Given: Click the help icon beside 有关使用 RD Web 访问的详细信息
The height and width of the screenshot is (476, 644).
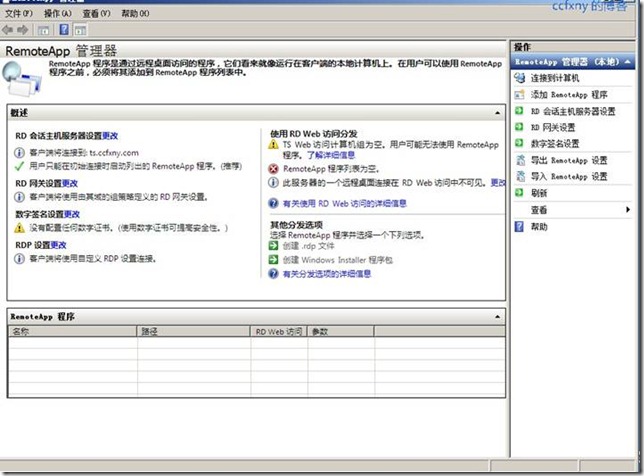Looking at the screenshot, I should (x=273, y=203).
